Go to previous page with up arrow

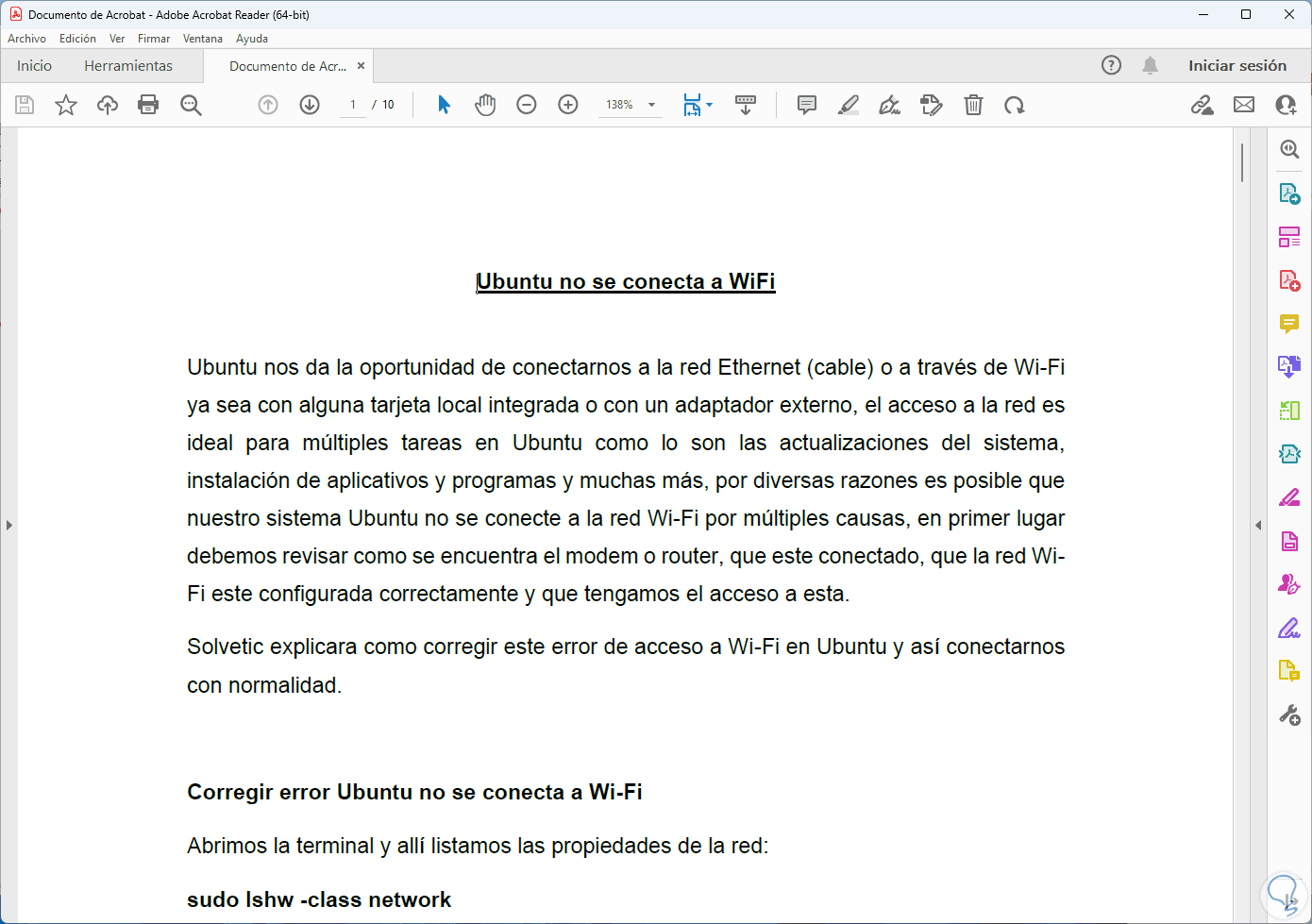(268, 105)
